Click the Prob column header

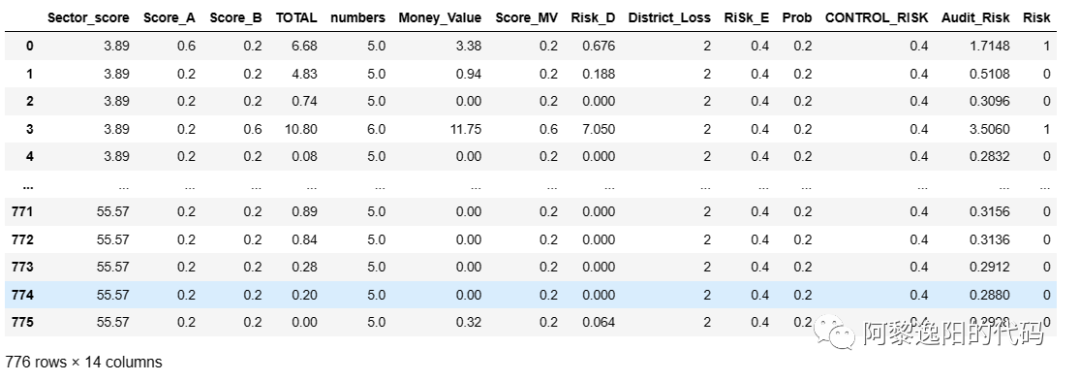(797, 18)
